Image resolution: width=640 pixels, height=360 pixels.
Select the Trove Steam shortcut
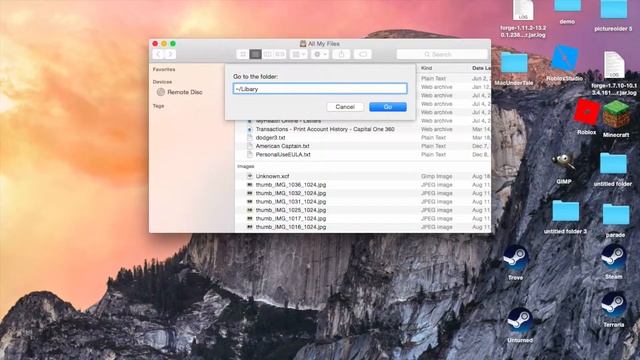pyautogui.click(x=516, y=263)
